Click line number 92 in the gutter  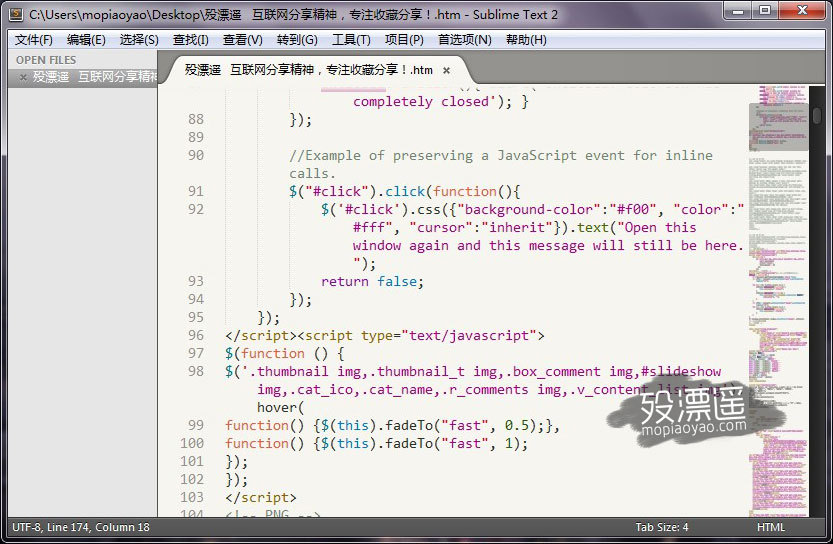coord(196,209)
